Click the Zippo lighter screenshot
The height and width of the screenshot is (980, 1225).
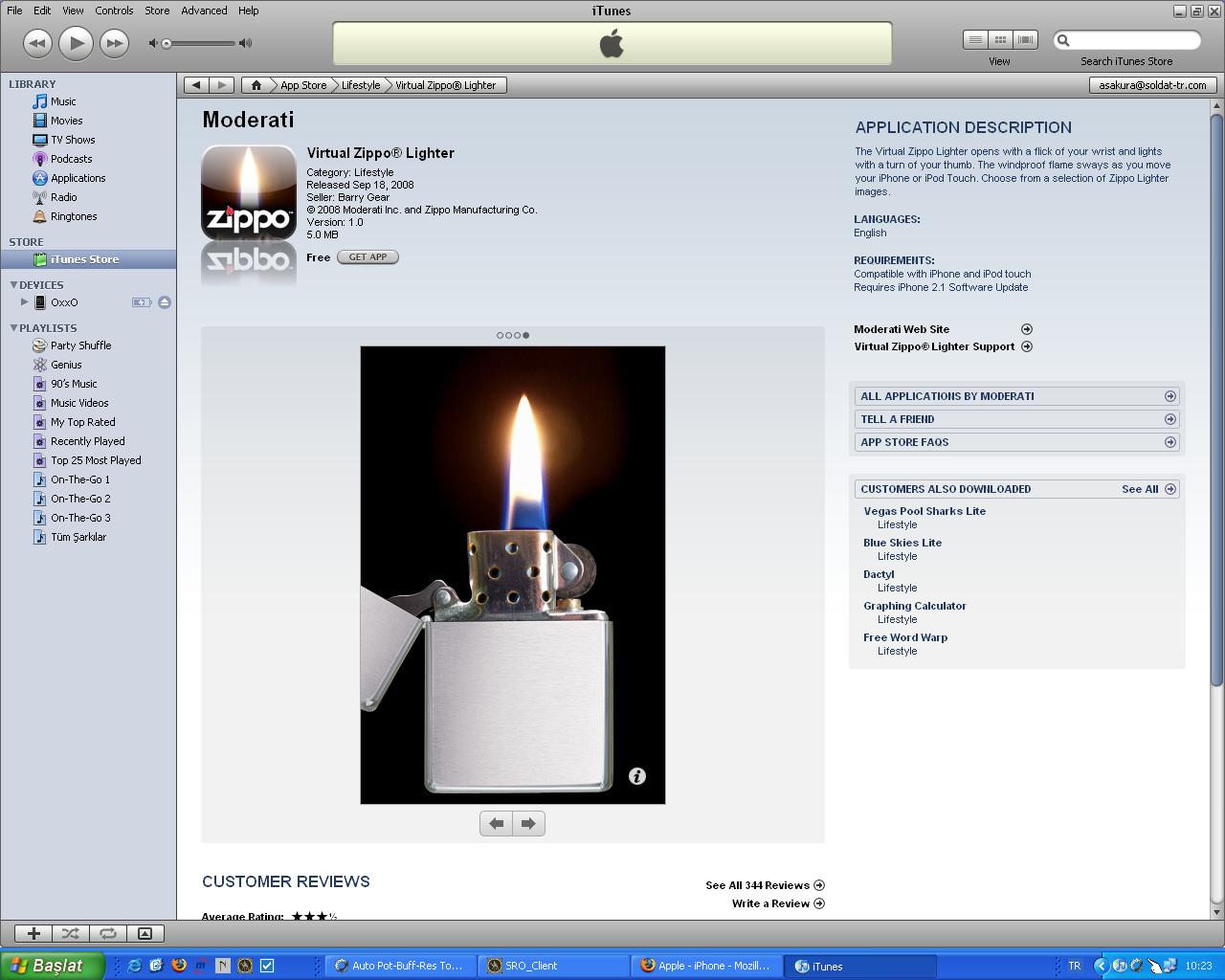(x=513, y=575)
